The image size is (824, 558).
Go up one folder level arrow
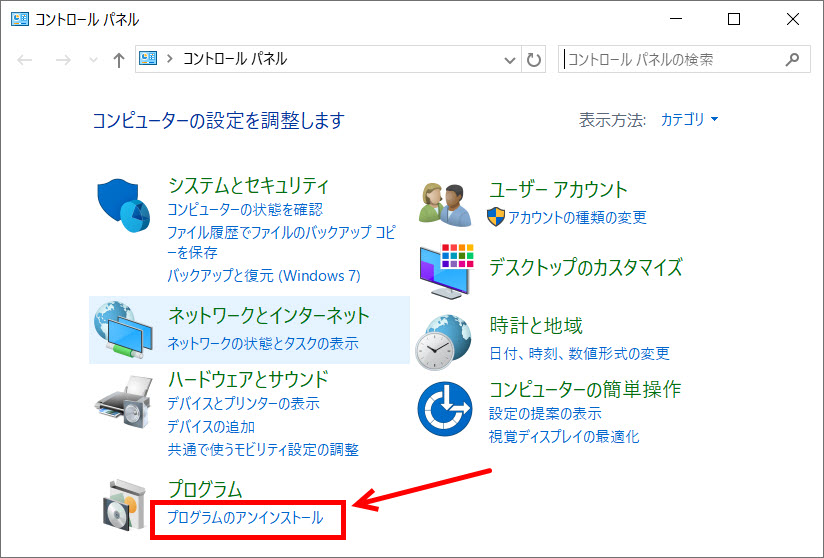coord(119,60)
